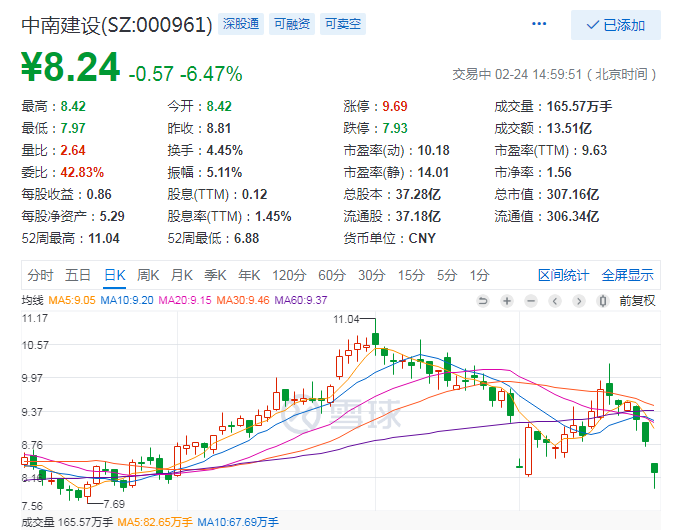
Task: Click the reset chart undo icon
Action: 483,301
